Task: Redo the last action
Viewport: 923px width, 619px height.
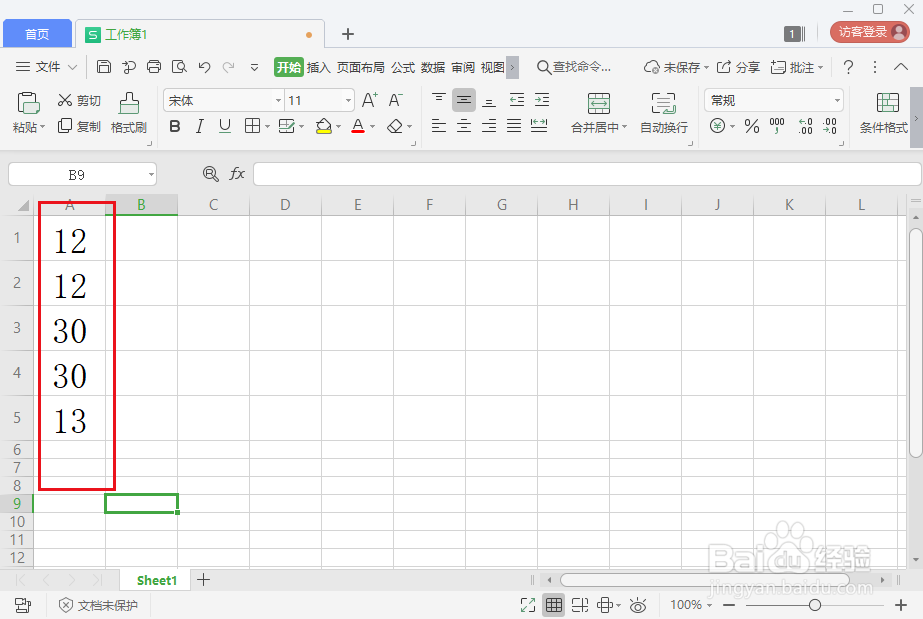Action: [229, 67]
